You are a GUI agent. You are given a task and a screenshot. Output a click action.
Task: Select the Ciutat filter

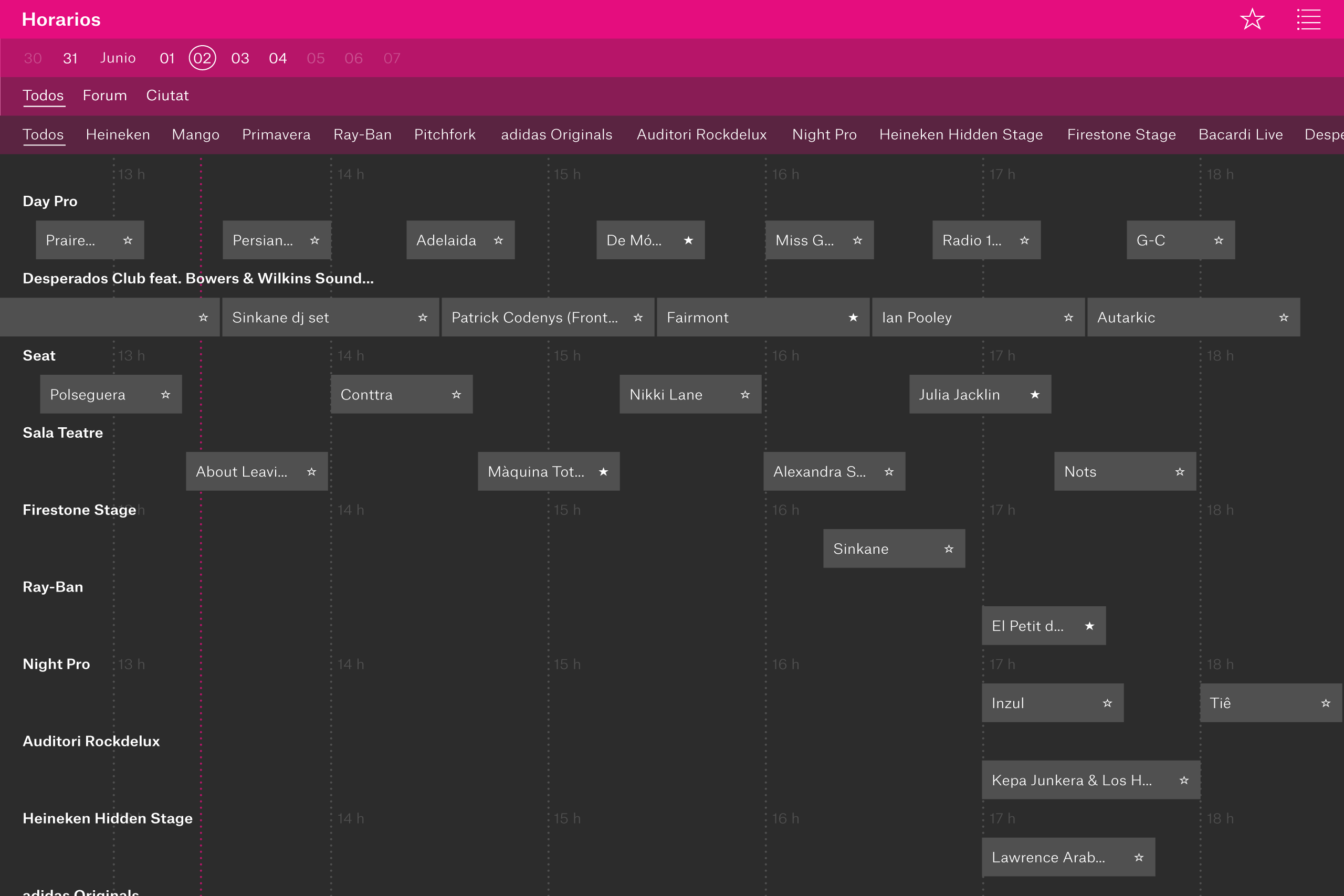167,96
